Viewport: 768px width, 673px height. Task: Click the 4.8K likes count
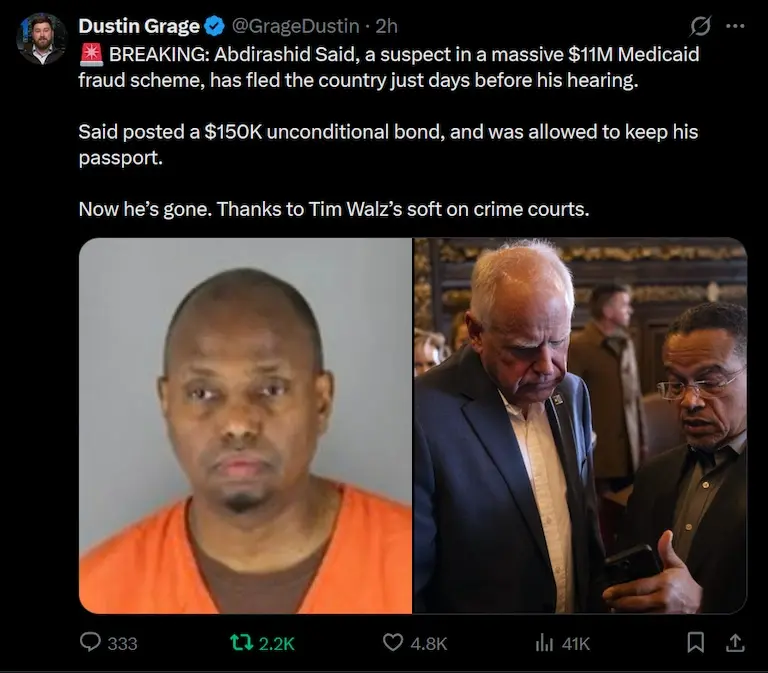pyautogui.click(x=429, y=643)
